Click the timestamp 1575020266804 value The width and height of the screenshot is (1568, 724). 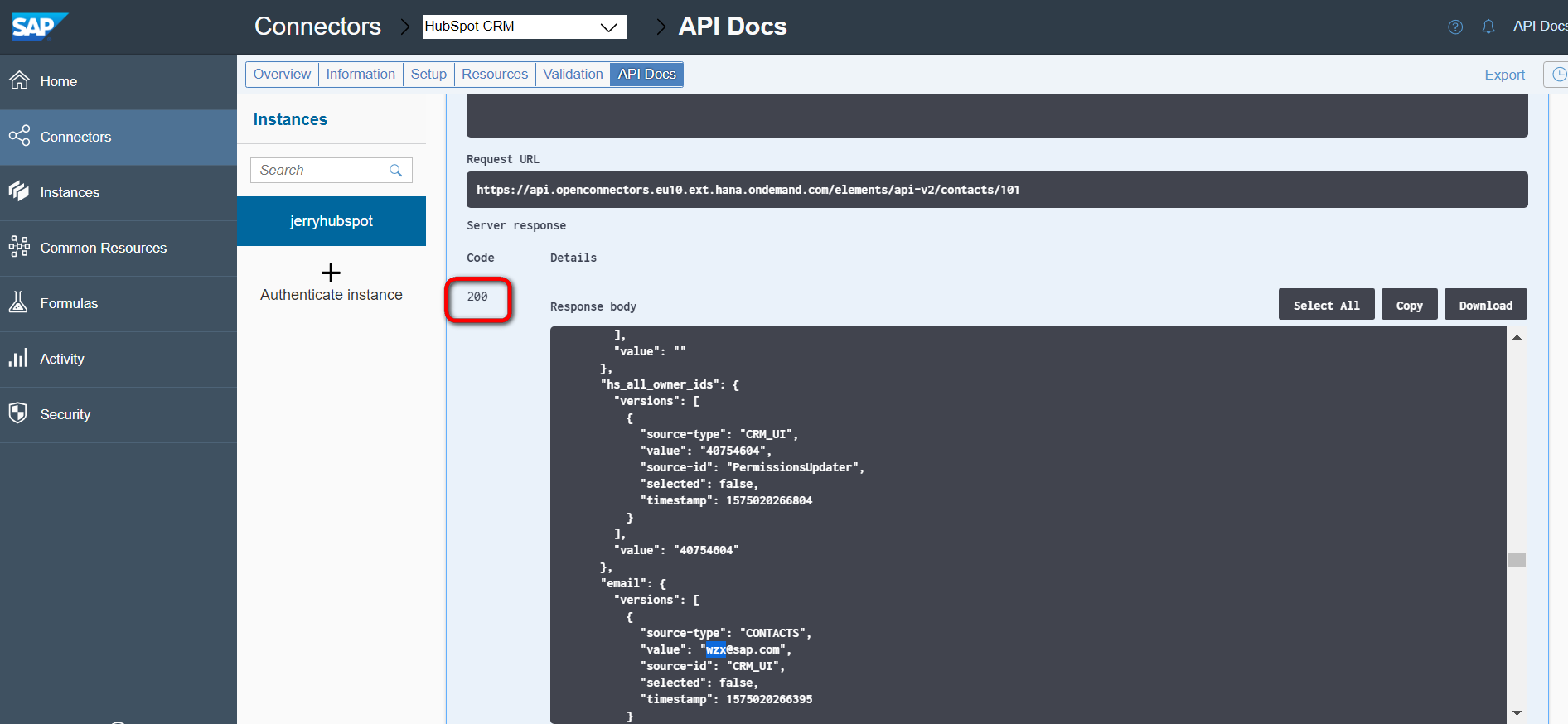(x=769, y=500)
